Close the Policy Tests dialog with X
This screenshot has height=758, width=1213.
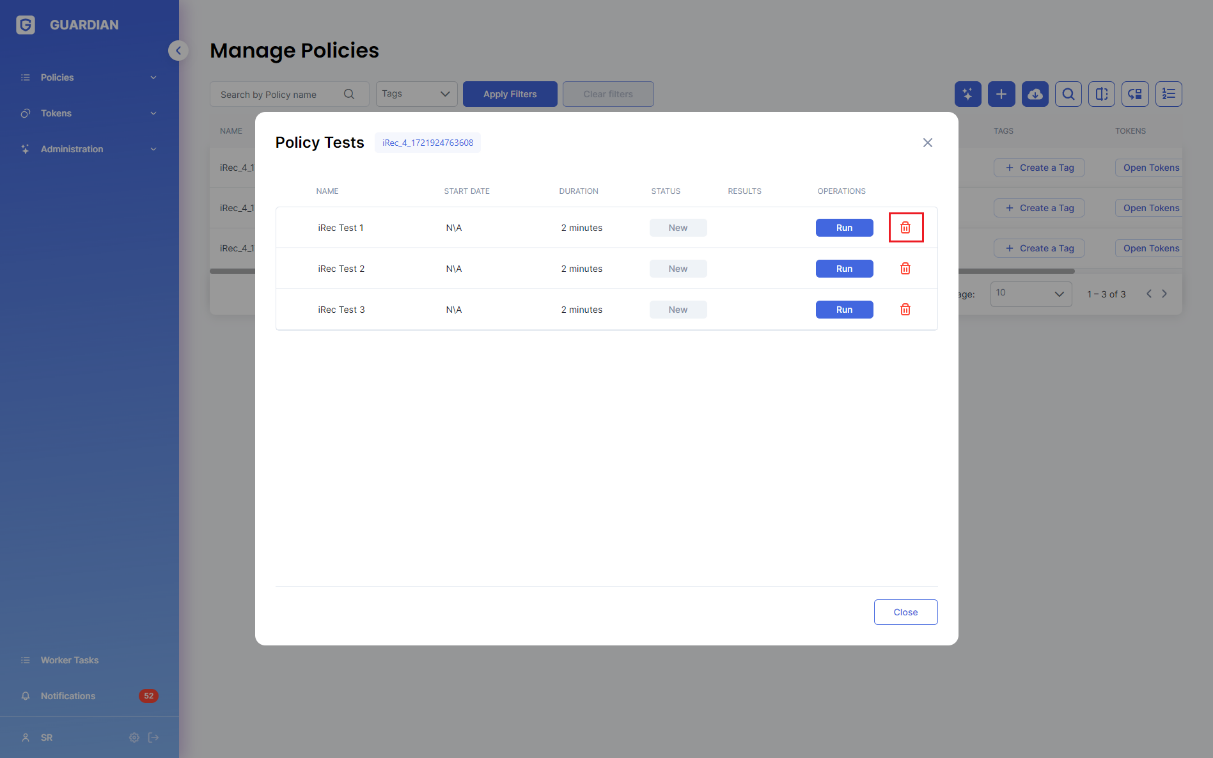pyautogui.click(x=927, y=143)
